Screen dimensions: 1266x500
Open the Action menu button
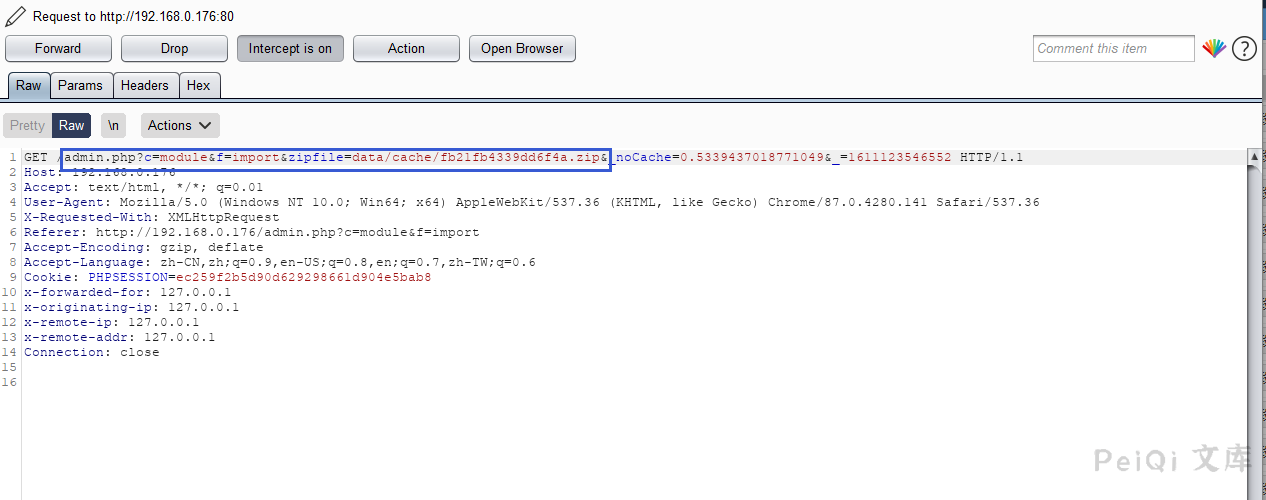pos(406,48)
